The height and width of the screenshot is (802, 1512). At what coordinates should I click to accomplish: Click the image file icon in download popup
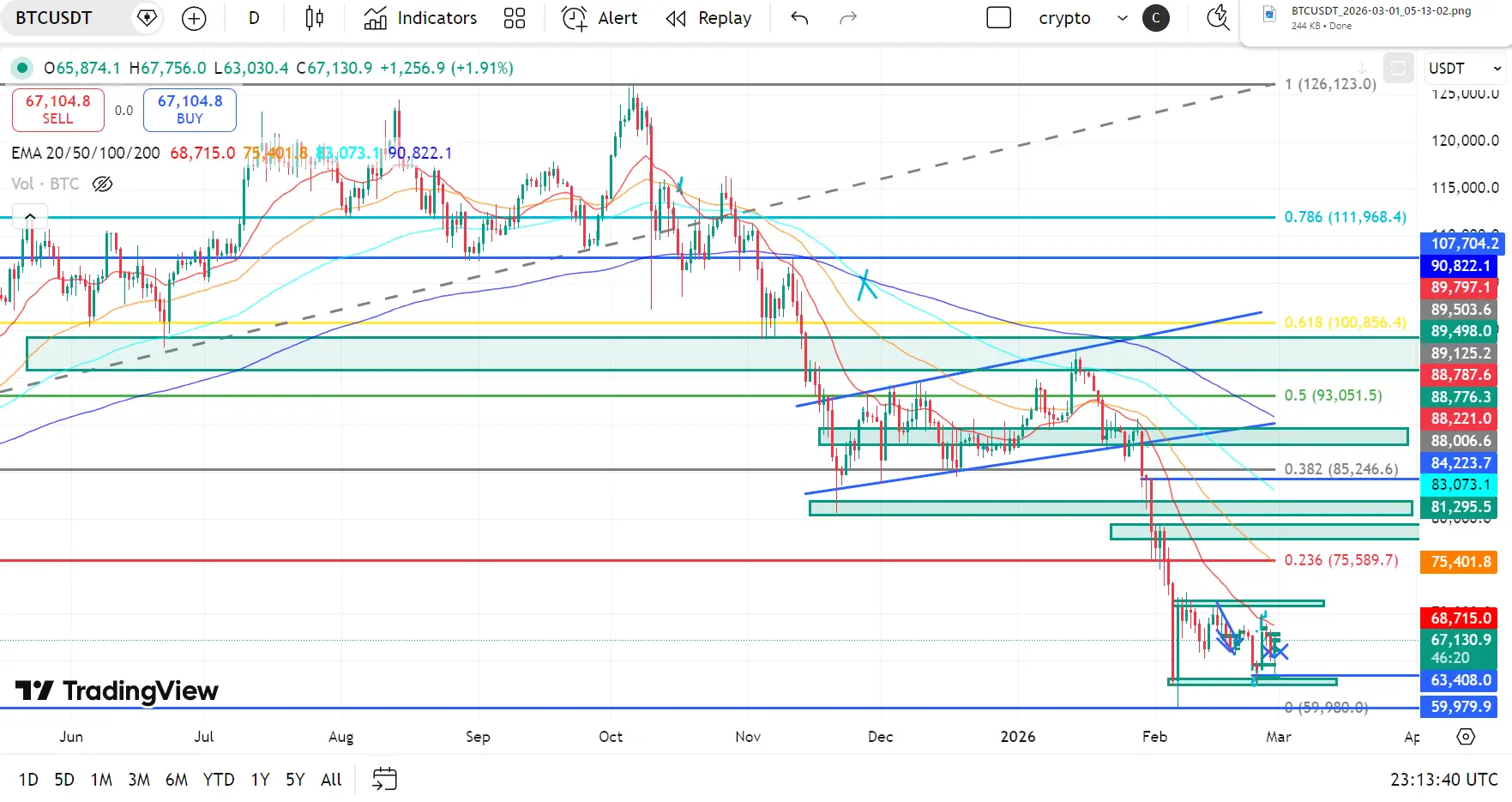pyautogui.click(x=1269, y=13)
